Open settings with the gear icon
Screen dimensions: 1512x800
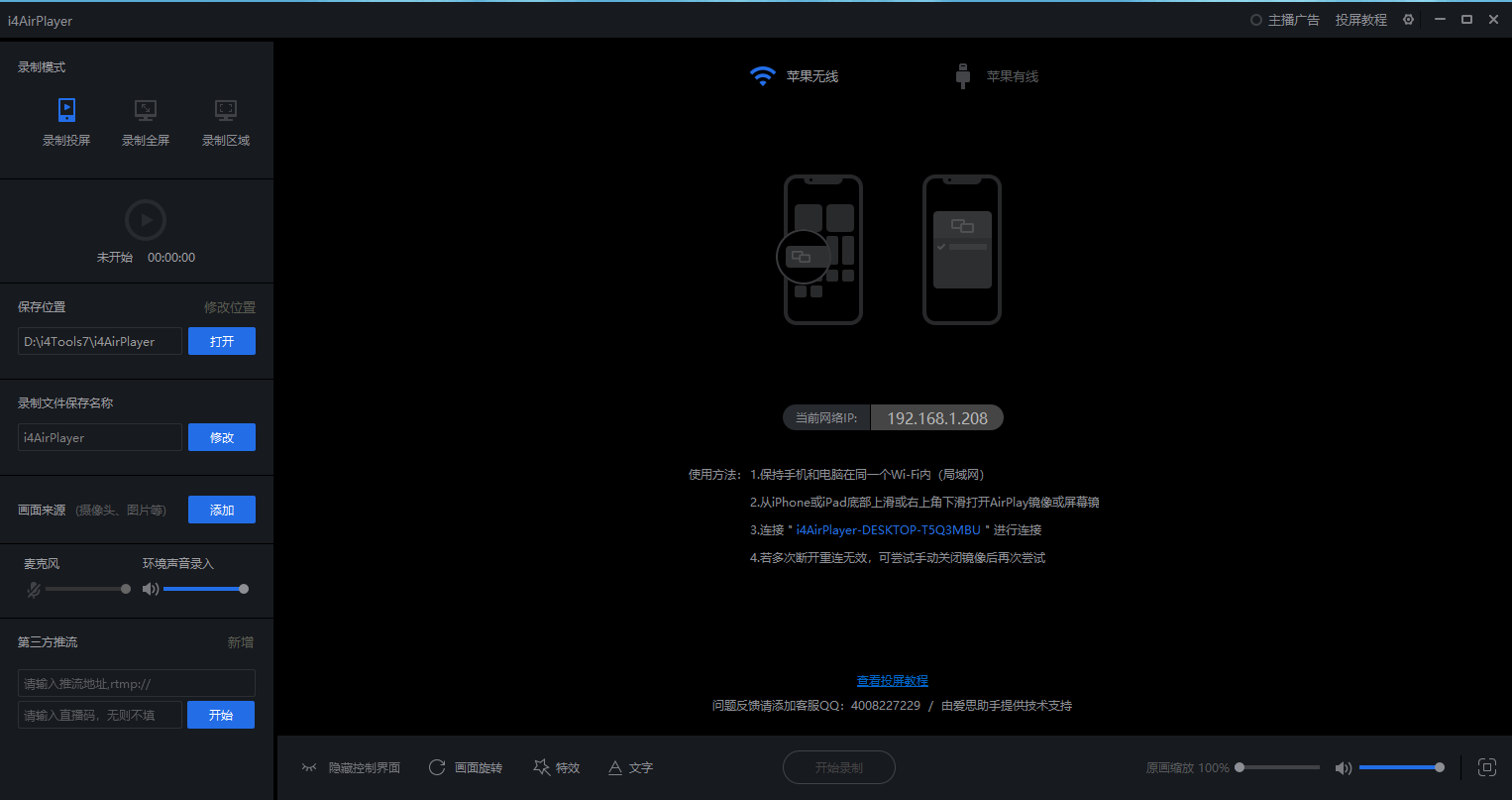click(1408, 20)
